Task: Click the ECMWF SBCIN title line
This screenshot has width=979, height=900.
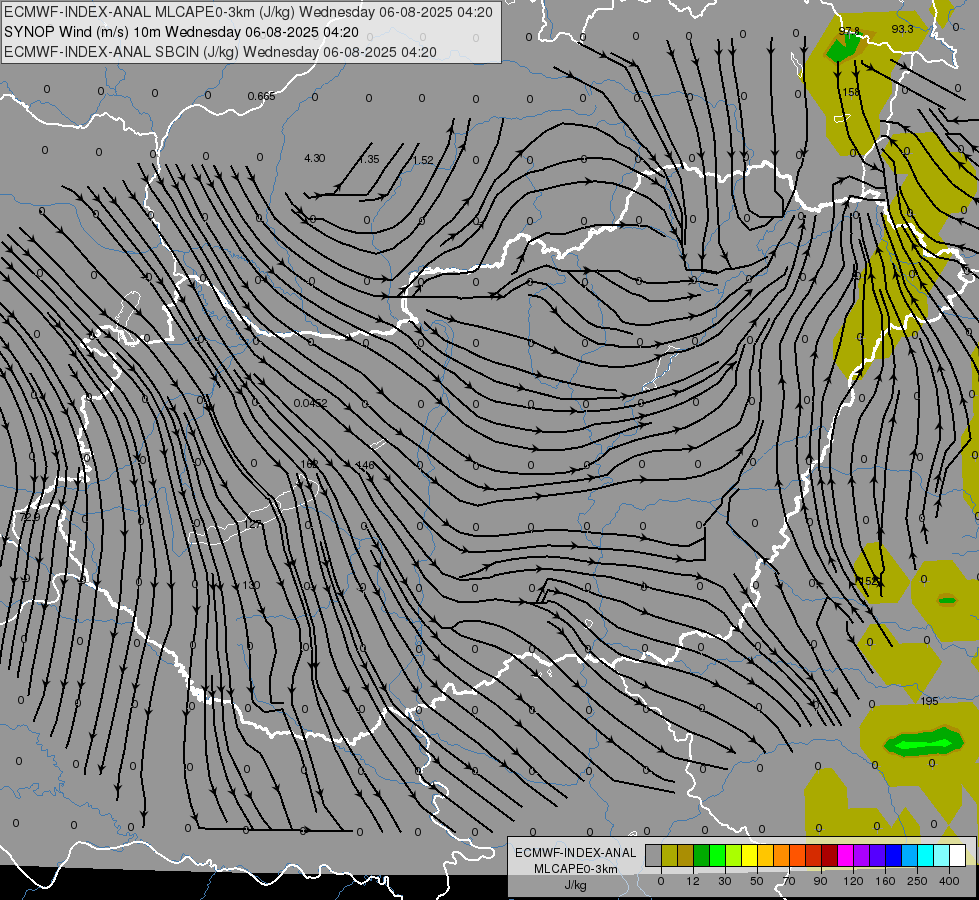Action: click(x=220, y=52)
